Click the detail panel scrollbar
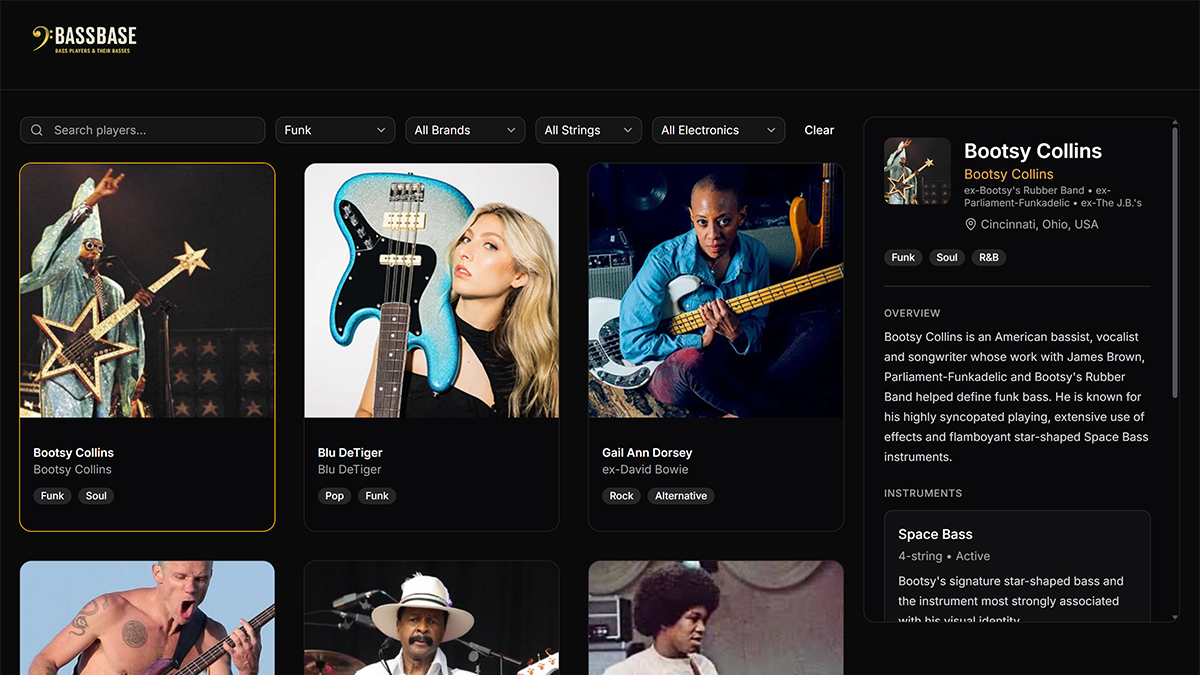This screenshot has height=675, width=1200. click(x=1176, y=260)
